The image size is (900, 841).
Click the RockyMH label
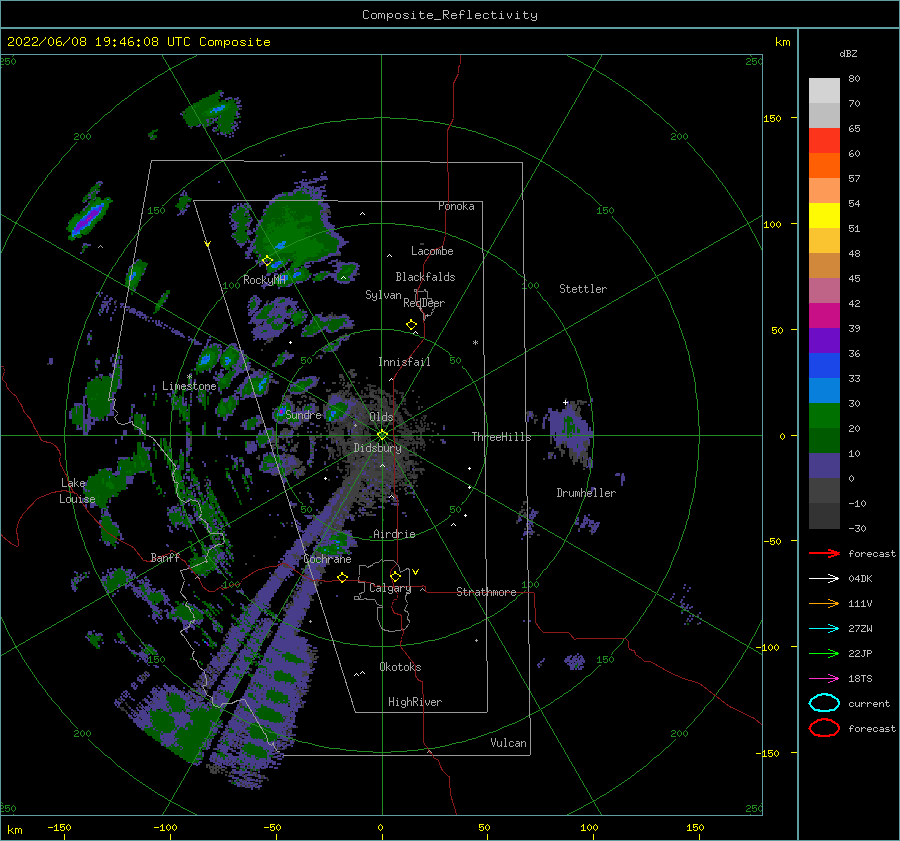(x=265, y=280)
